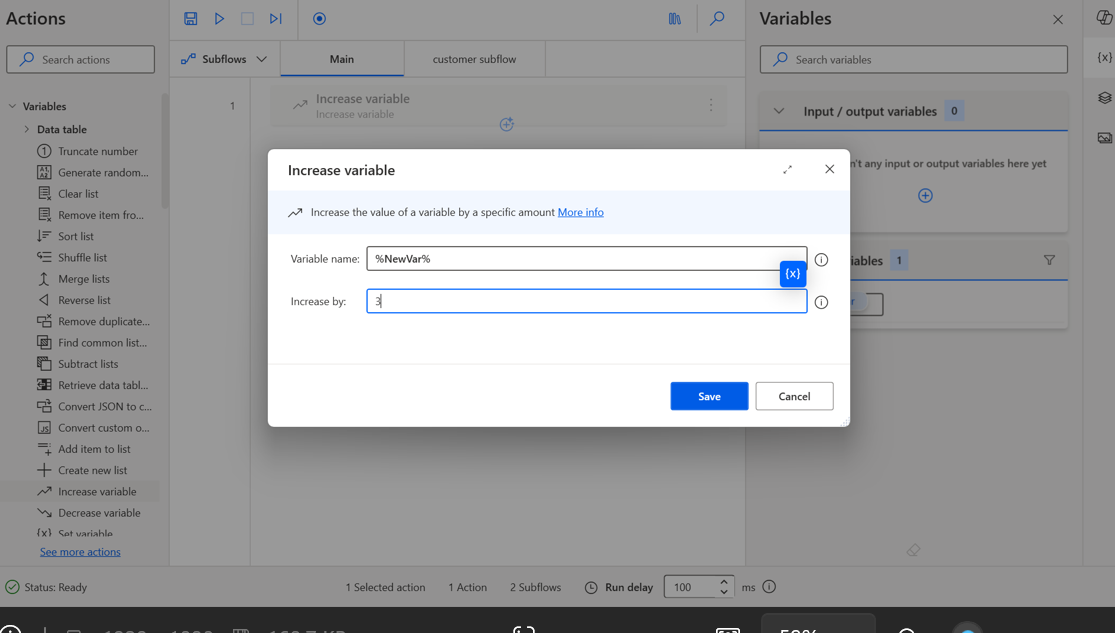
Task: Open the See more actions link
Action: pos(80,552)
